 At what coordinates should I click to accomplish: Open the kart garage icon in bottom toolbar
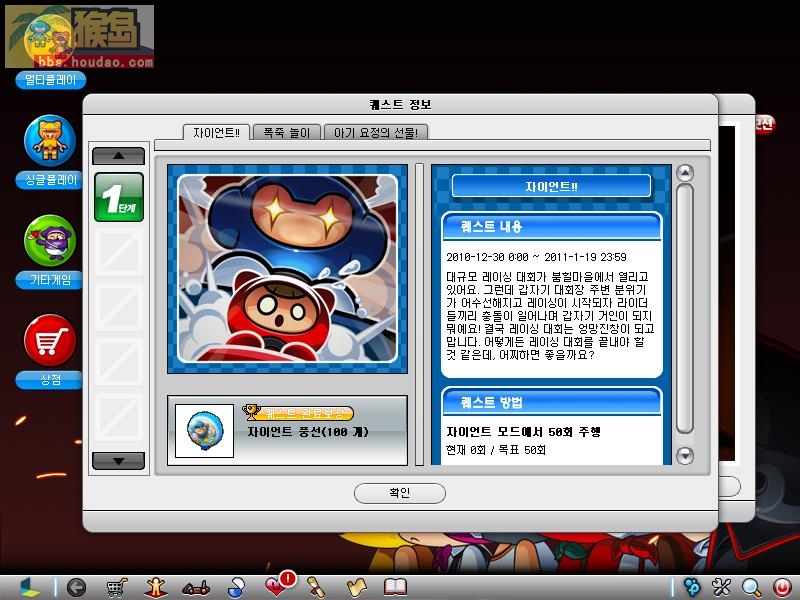[x=196, y=588]
